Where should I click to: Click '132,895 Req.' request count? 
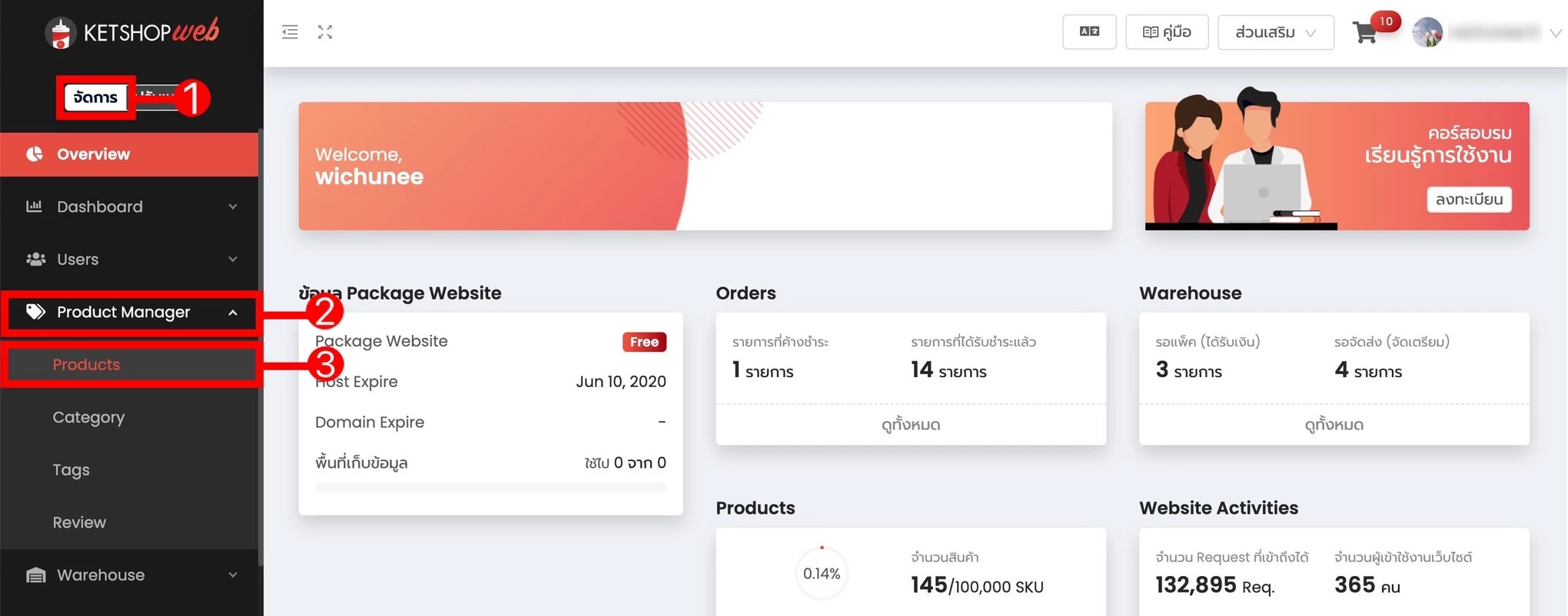point(1214,585)
